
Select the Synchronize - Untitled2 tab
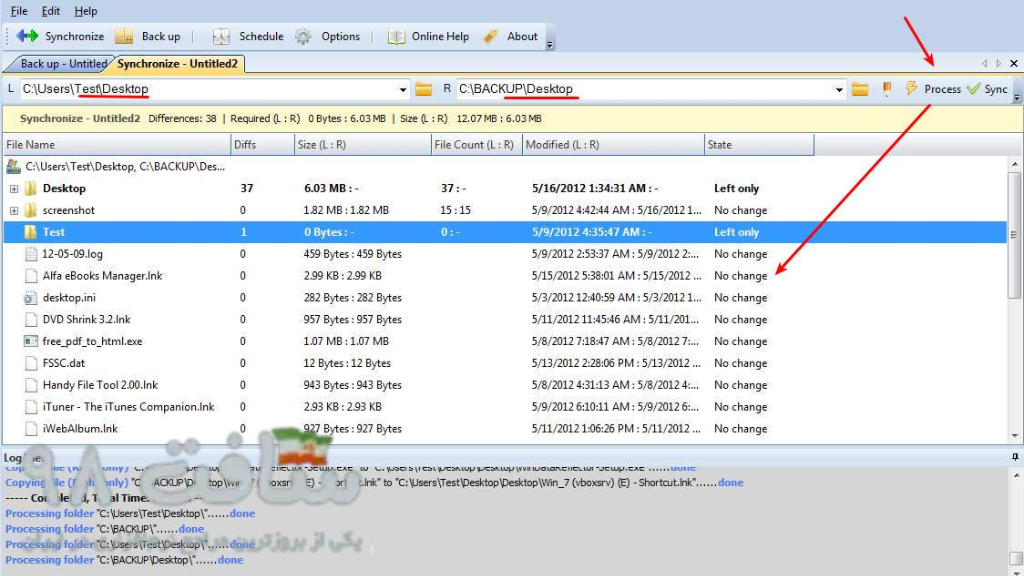pos(177,63)
